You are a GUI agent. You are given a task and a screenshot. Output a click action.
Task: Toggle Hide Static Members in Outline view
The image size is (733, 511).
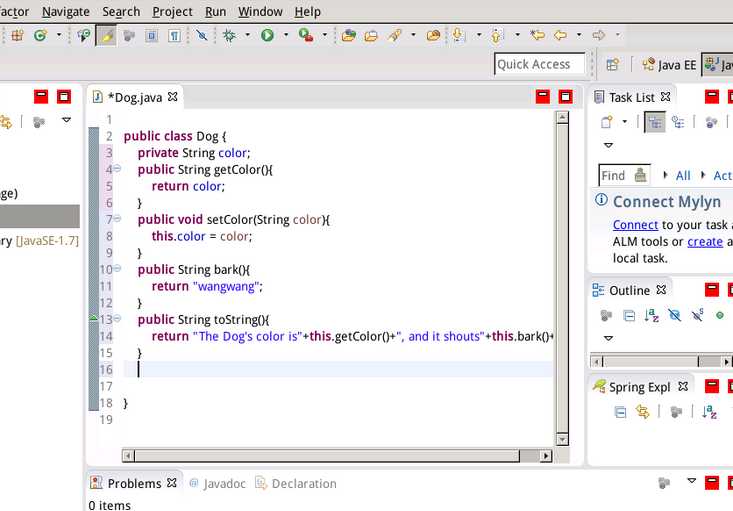[697, 316]
